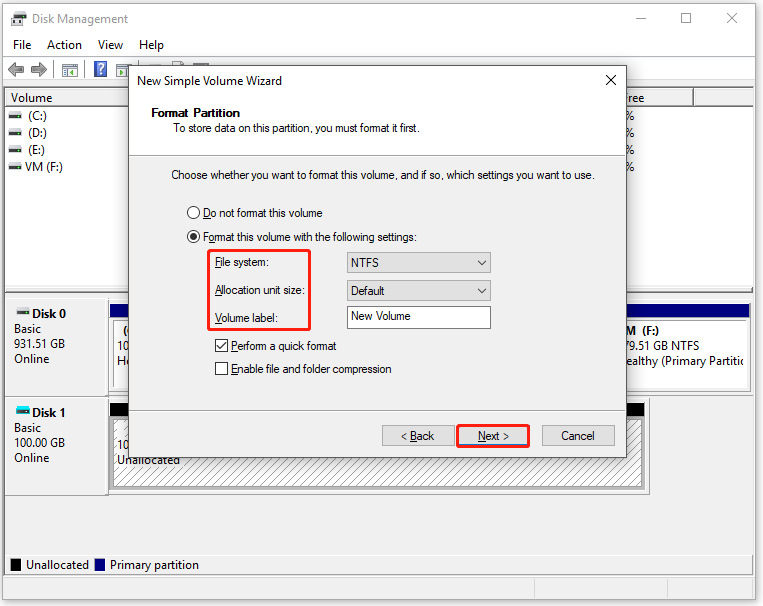This screenshot has width=763, height=606.
Task: Open the File system NTFS dropdown
Action: pos(418,263)
